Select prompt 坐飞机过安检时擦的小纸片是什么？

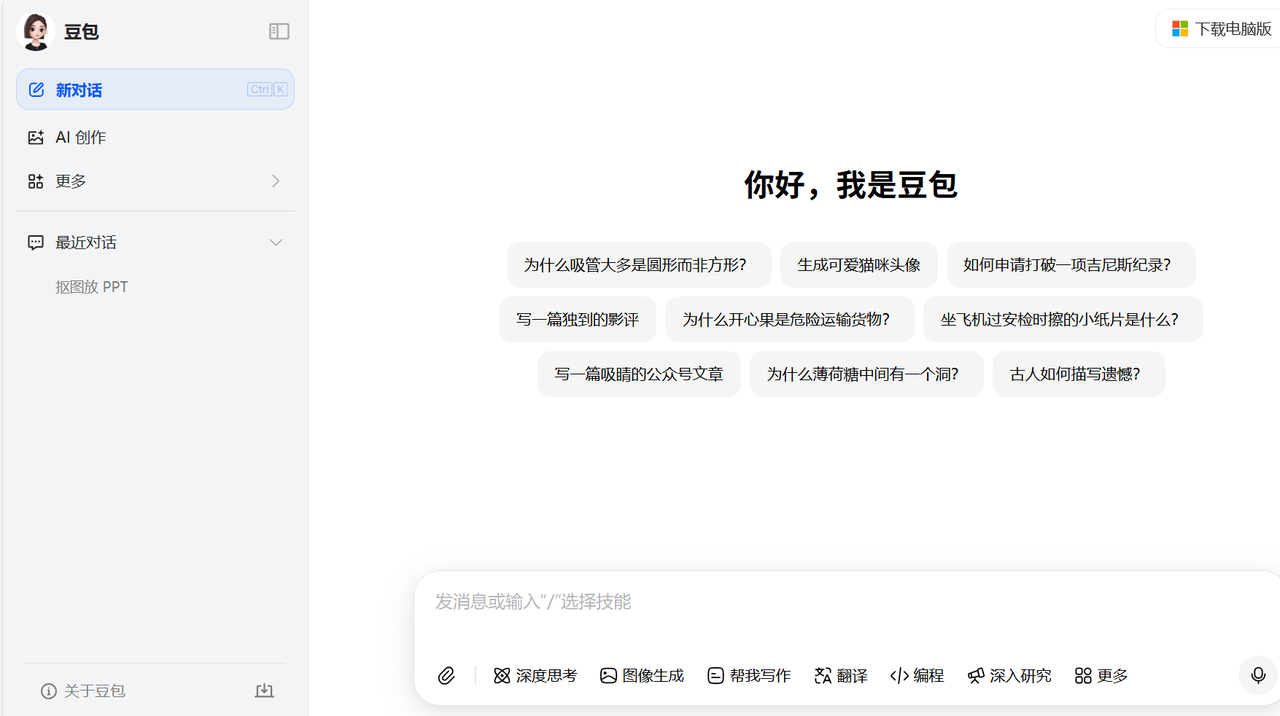click(x=1063, y=320)
